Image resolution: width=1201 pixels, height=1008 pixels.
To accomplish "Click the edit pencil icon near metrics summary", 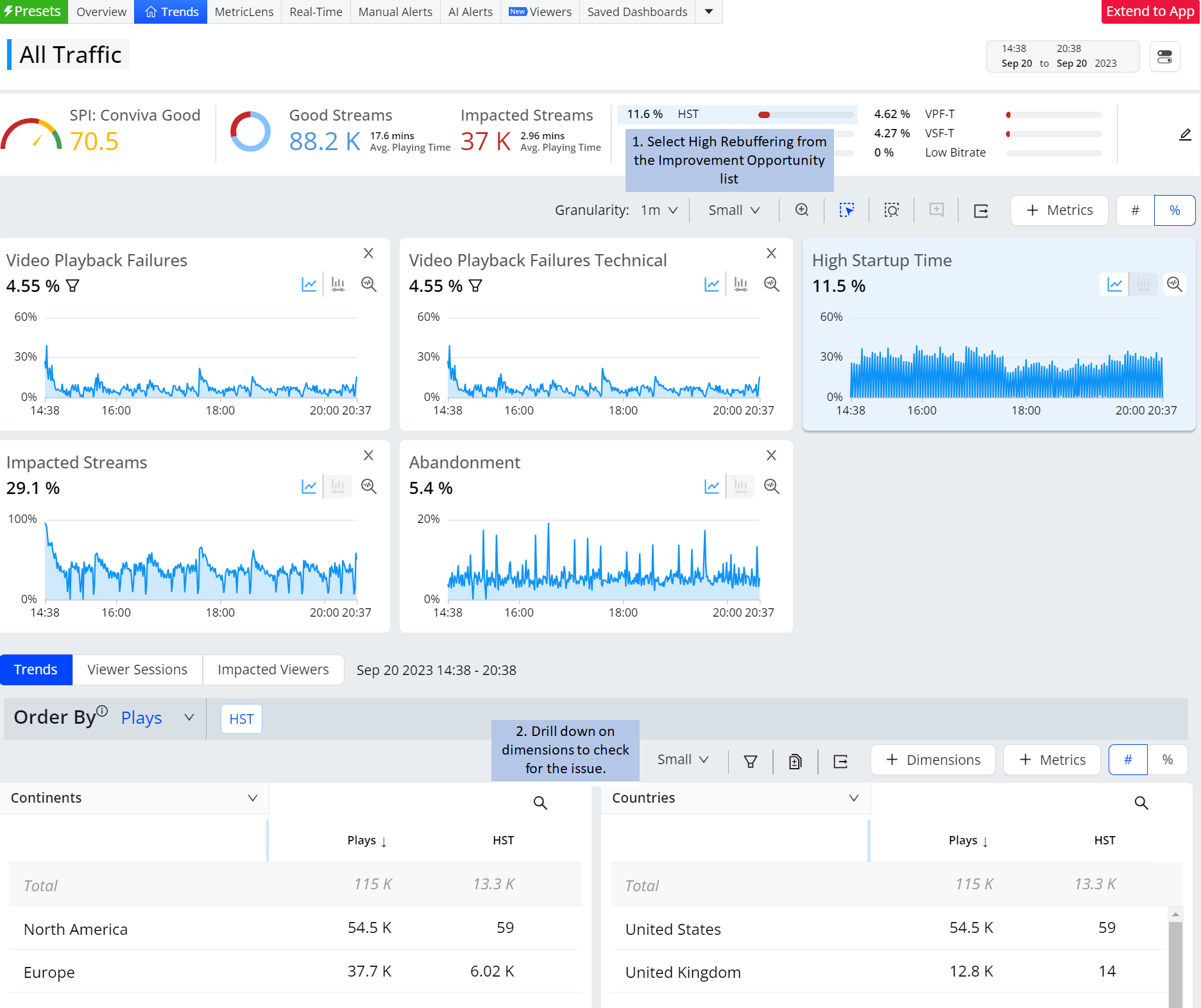I will tap(1185, 135).
